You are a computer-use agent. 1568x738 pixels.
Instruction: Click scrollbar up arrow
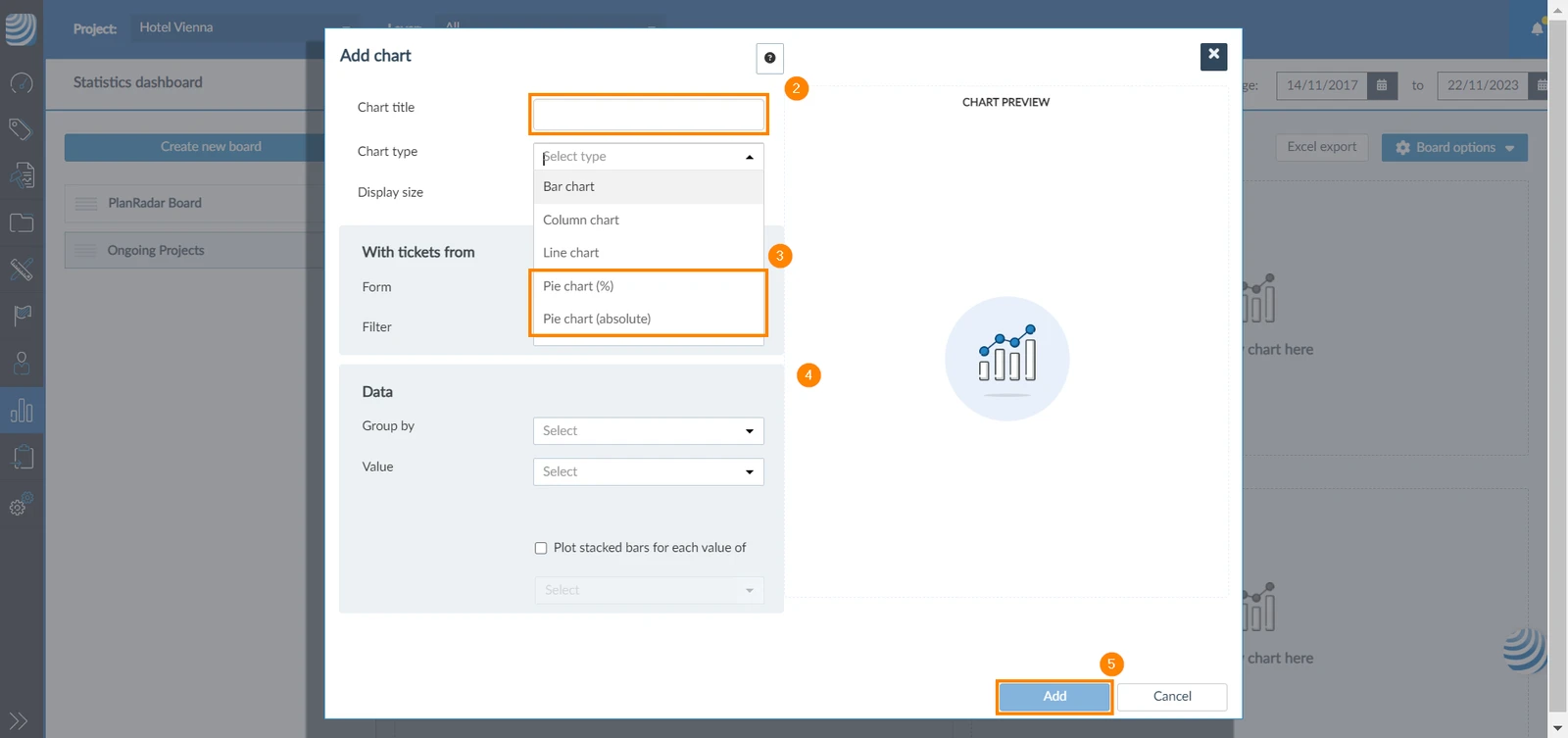point(1557,9)
